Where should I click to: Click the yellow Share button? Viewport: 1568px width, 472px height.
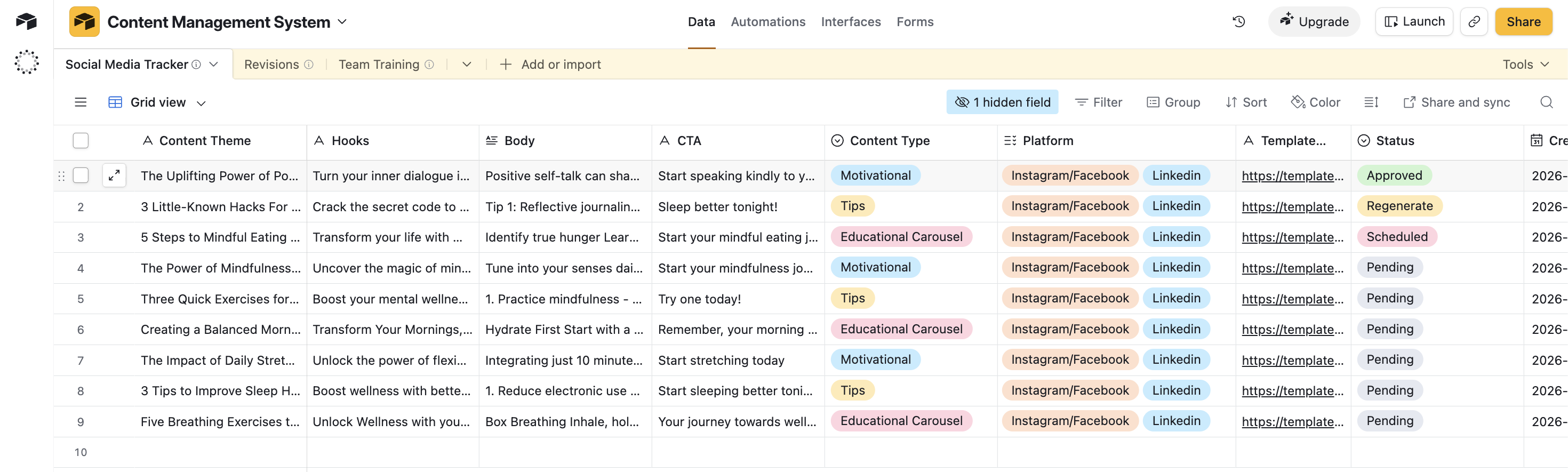click(1523, 22)
